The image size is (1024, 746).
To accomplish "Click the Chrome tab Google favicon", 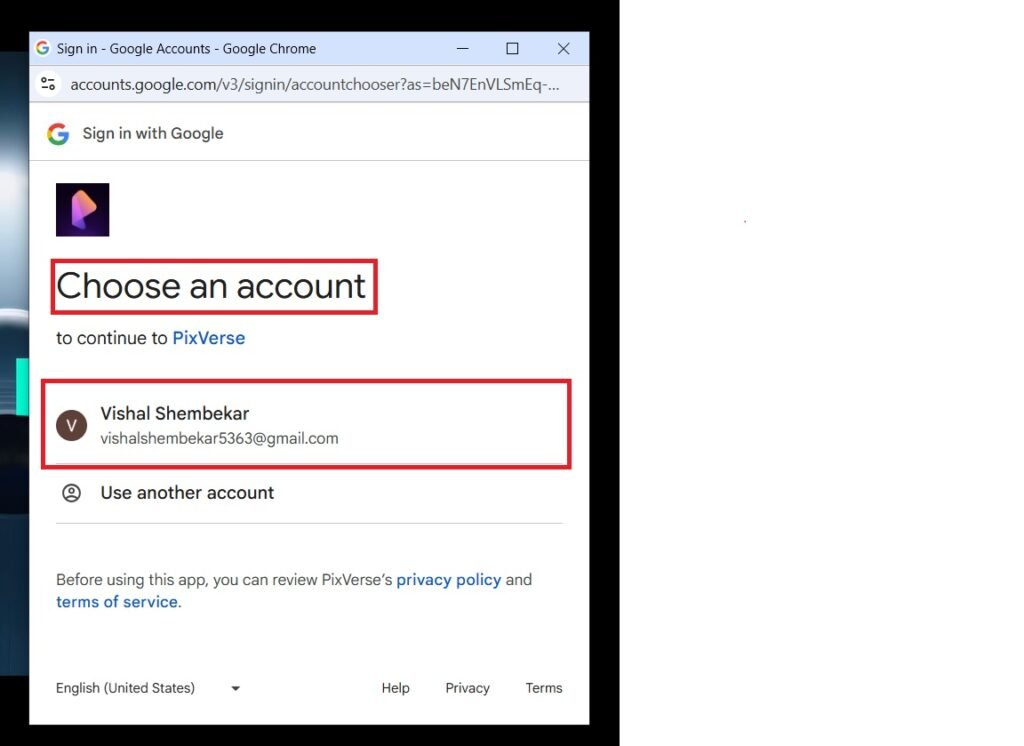I will coord(42,47).
